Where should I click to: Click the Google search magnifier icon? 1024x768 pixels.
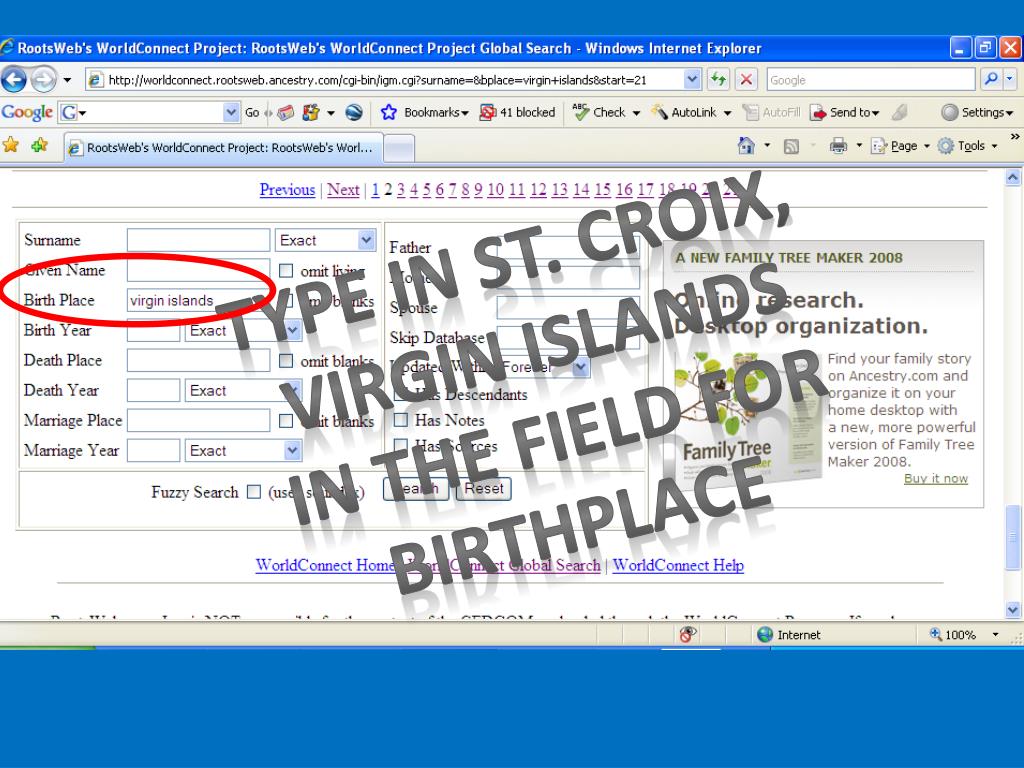click(x=991, y=80)
